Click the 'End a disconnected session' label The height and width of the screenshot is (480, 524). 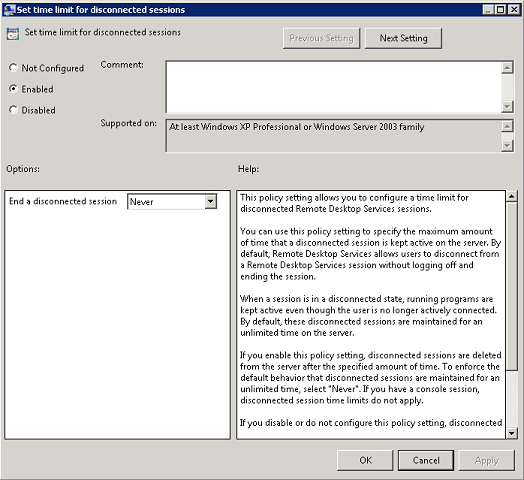pos(63,201)
